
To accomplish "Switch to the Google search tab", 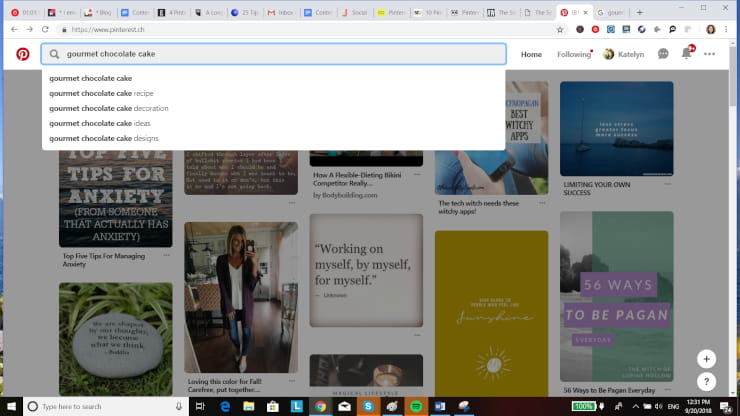I will [x=611, y=13].
